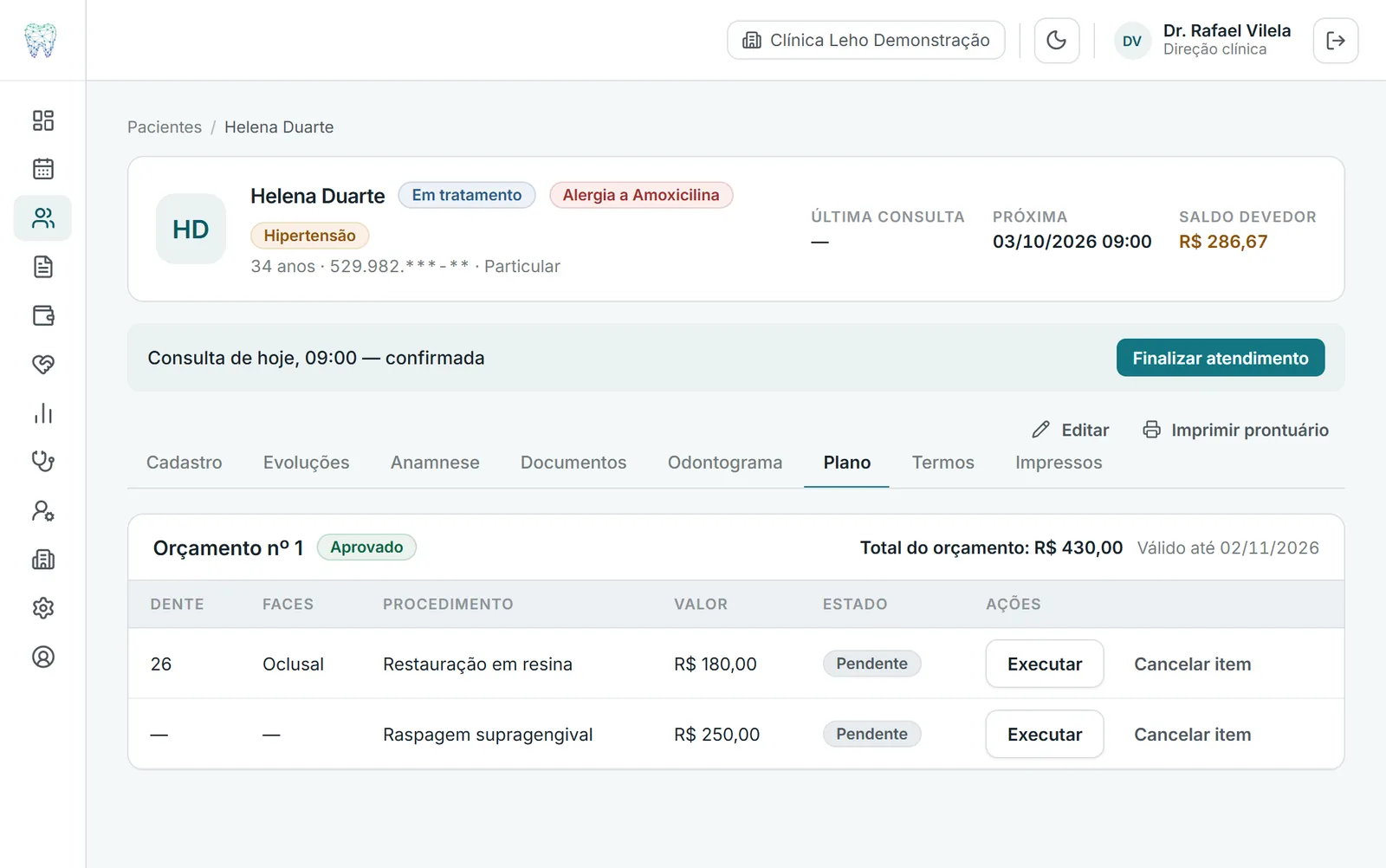
Task: Click Imprimir prontuário button
Action: [1235, 430]
